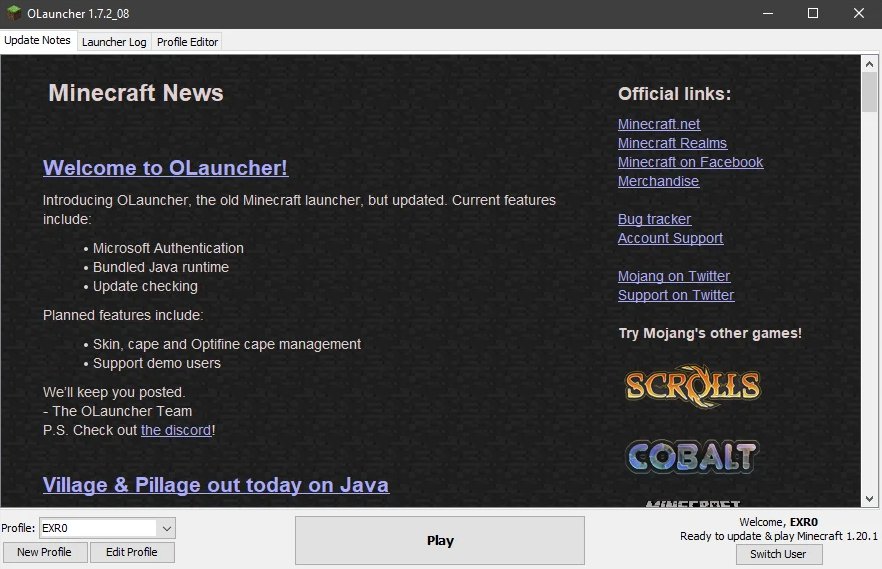Click the OLauncher grass block icon in title bar

coord(14,13)
